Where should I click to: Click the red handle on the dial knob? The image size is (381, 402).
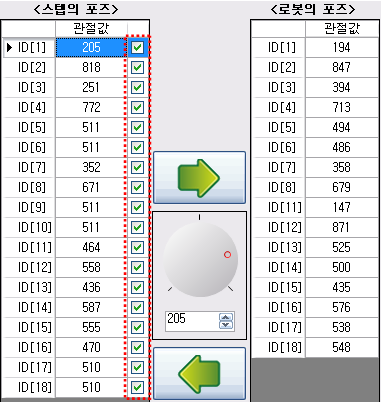227,255
